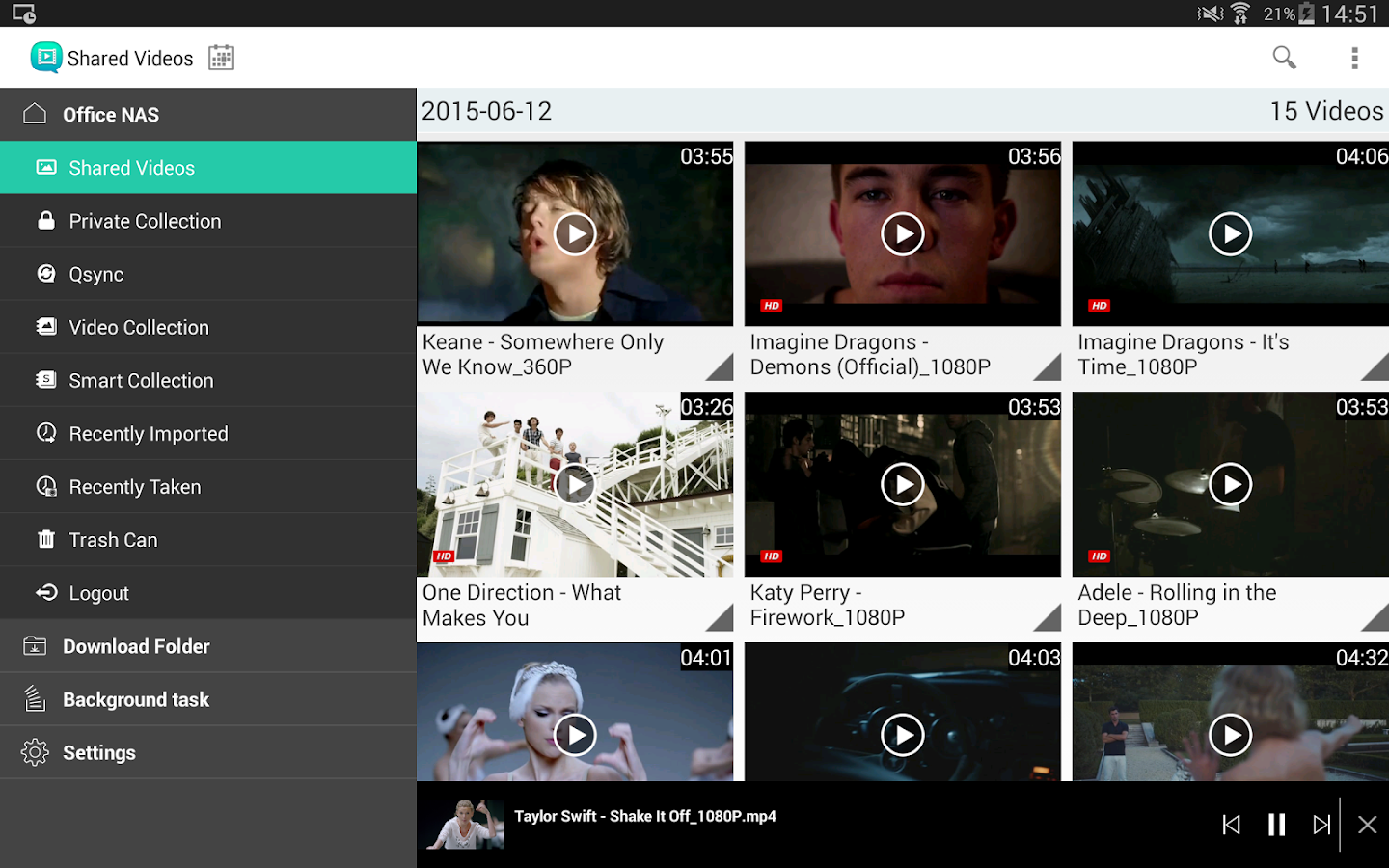Click the Logout option
Viewport: 1389px width, 868px height.
[x=98, y=592]
